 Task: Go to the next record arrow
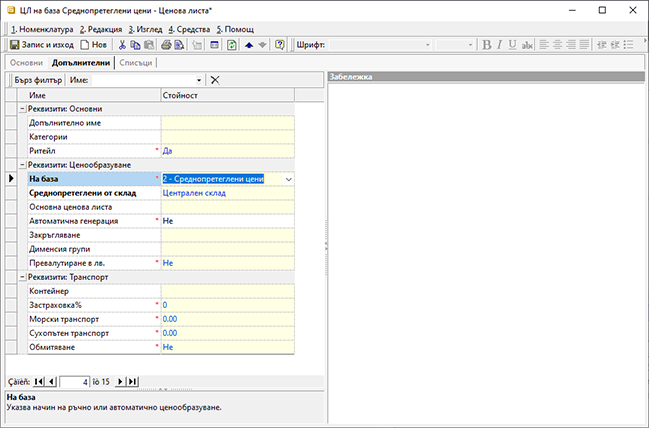click(121, 381)
